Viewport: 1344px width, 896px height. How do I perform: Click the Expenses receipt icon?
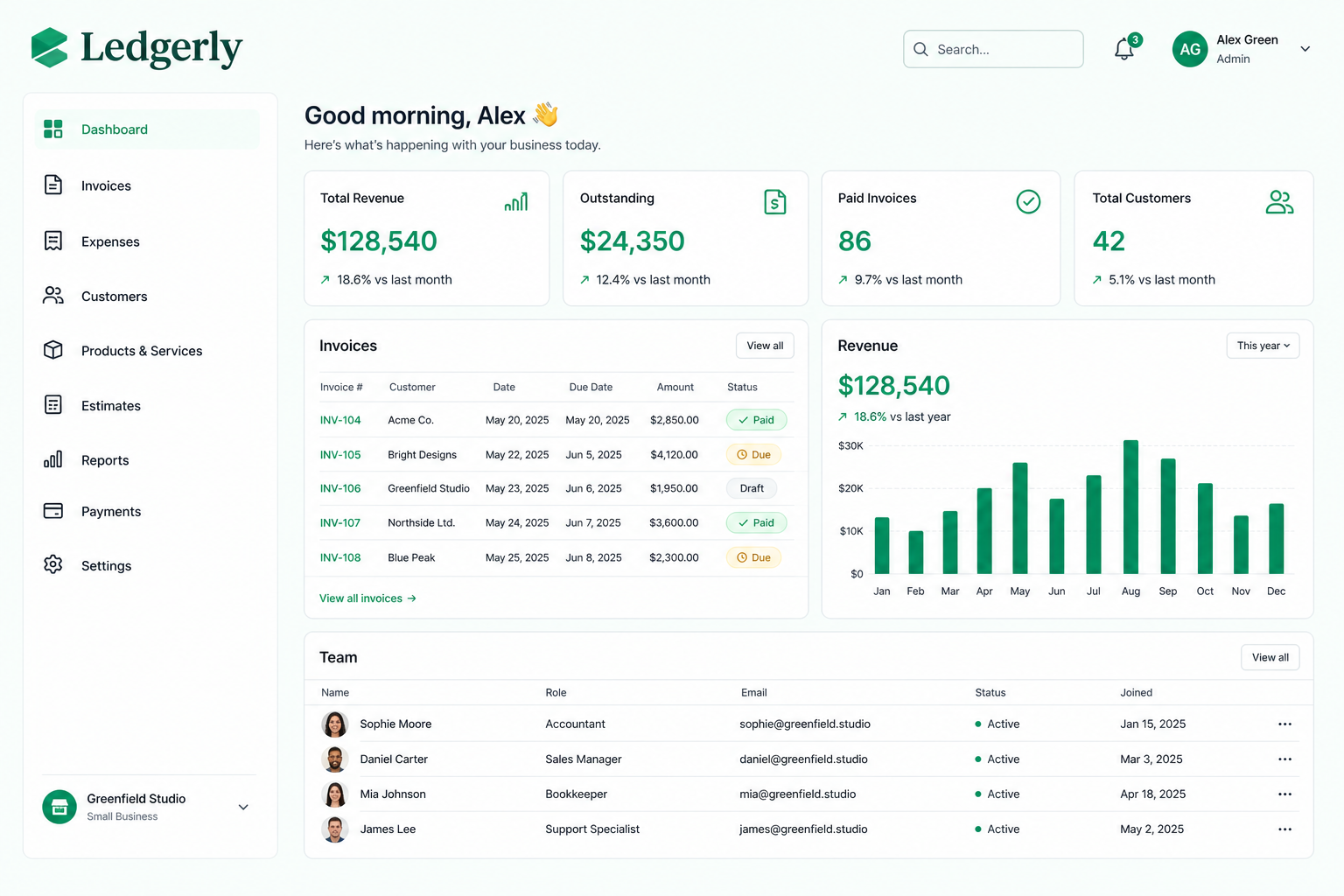[53, 241]
